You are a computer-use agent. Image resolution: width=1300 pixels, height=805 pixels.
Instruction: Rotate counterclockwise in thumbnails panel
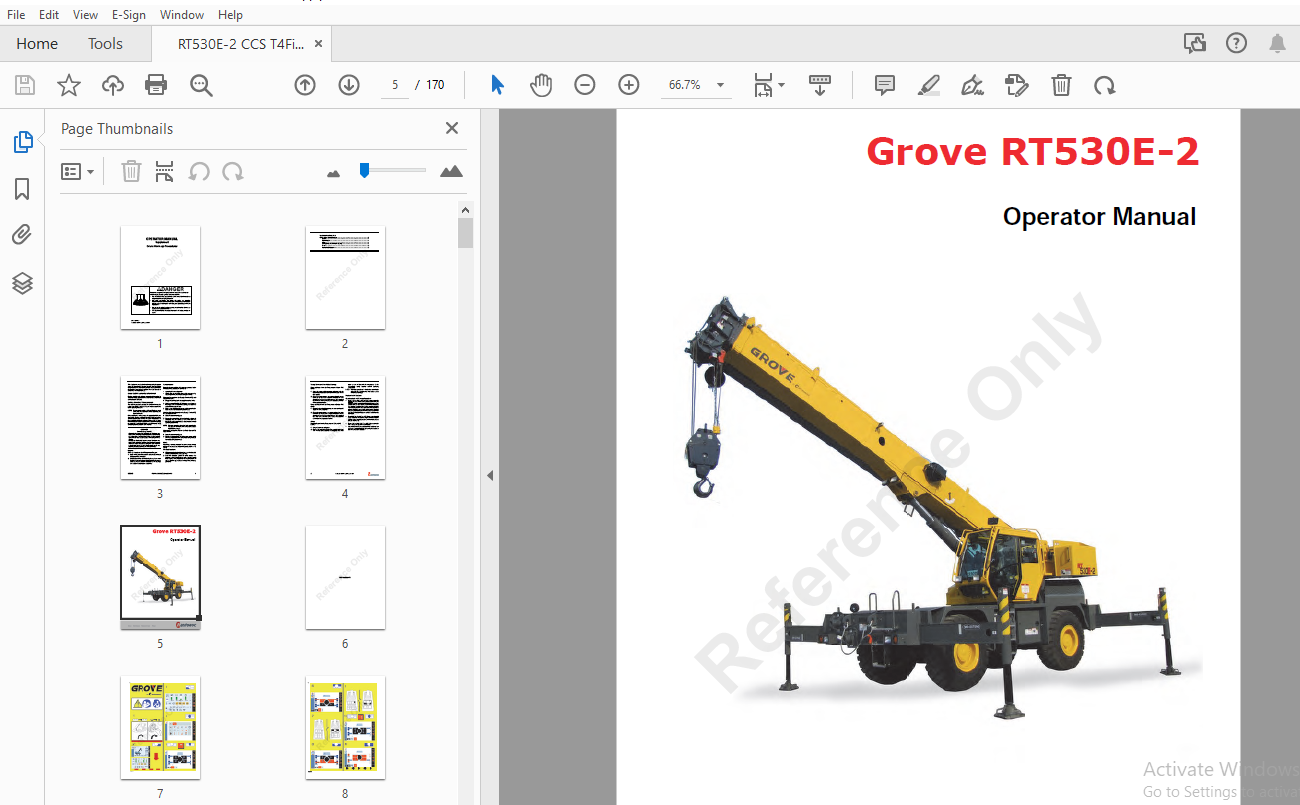pos(199,171)
